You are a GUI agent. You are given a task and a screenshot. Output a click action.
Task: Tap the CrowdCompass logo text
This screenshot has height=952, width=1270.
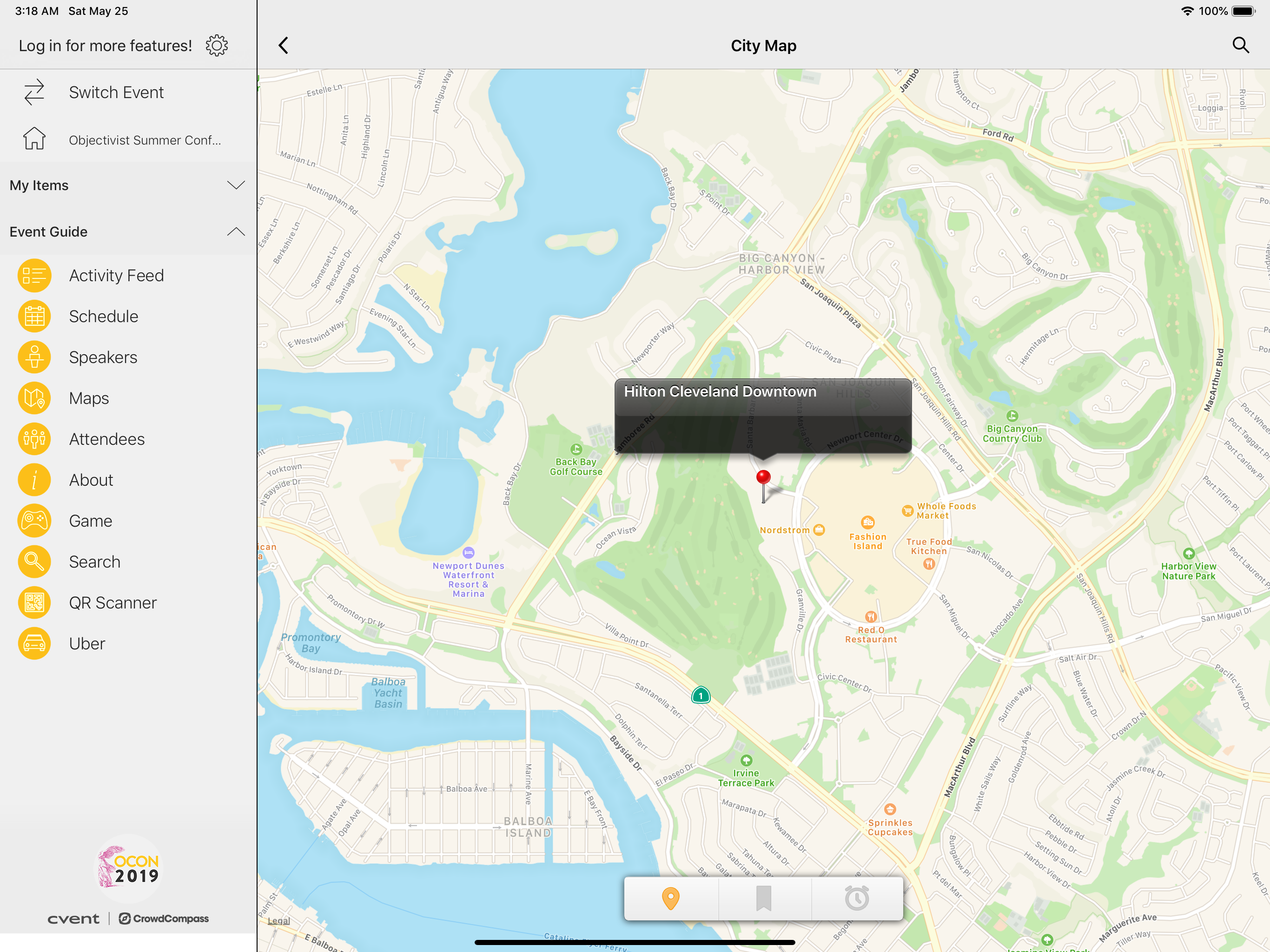[x=164, y=918]
